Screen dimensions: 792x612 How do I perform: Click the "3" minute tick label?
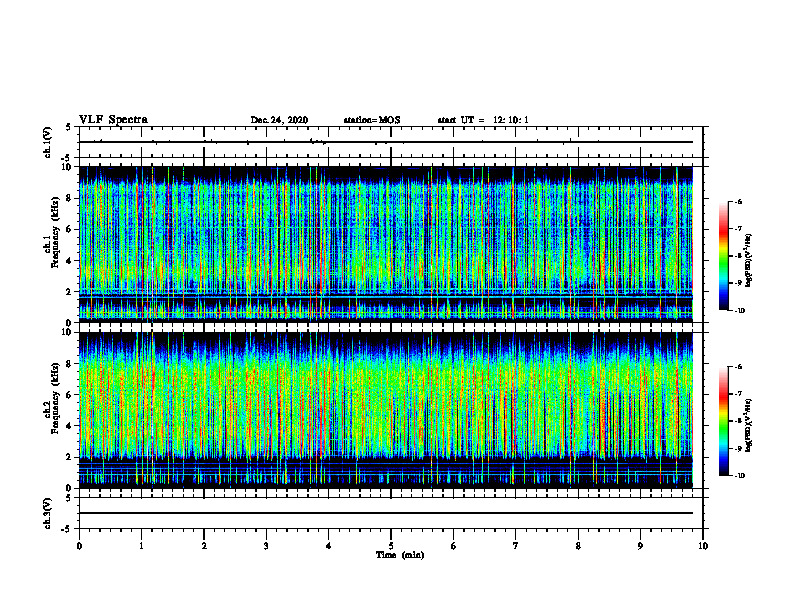(x=266, y=546)
